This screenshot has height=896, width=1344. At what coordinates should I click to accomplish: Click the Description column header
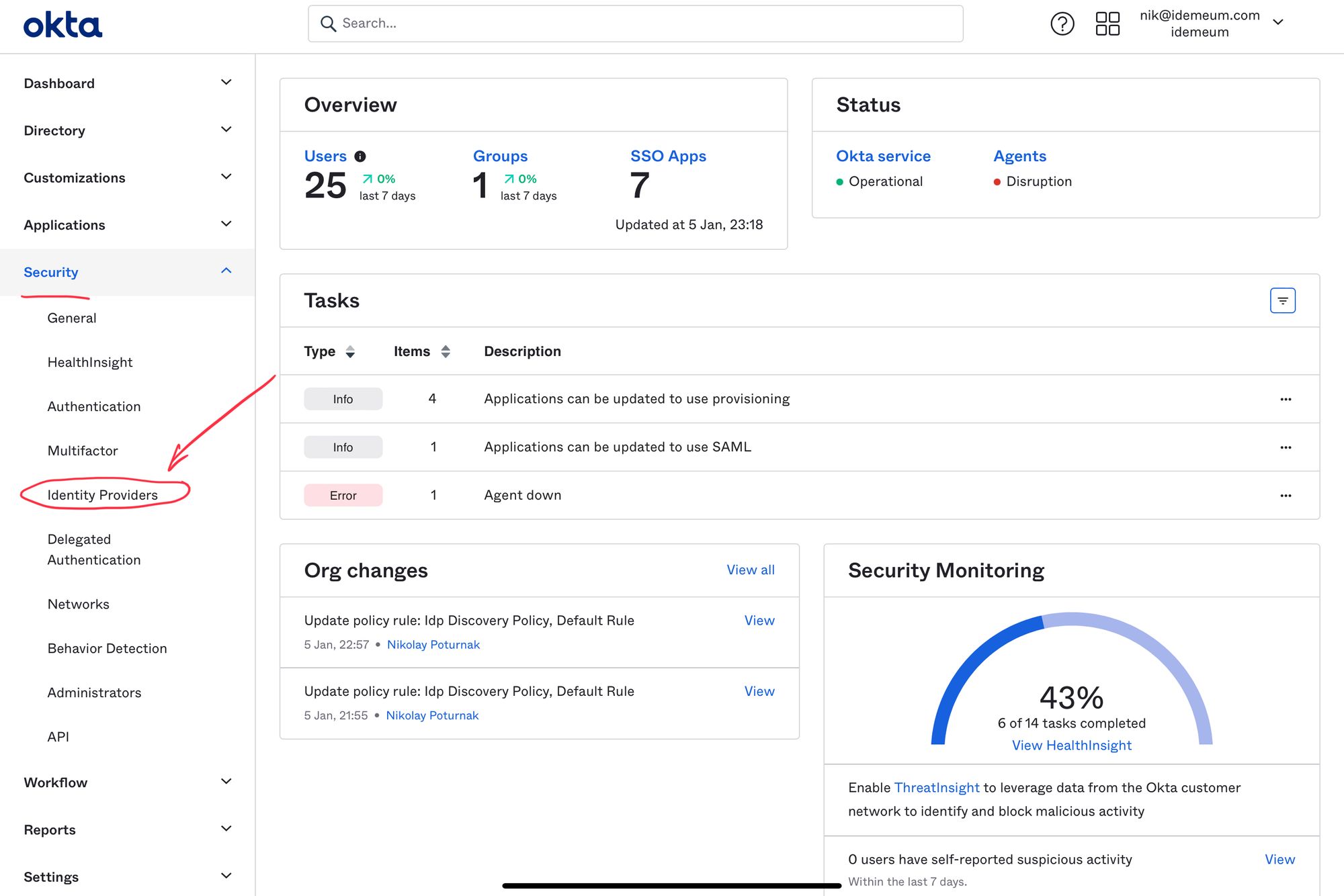pyautogui.click(x=522, y=351)
